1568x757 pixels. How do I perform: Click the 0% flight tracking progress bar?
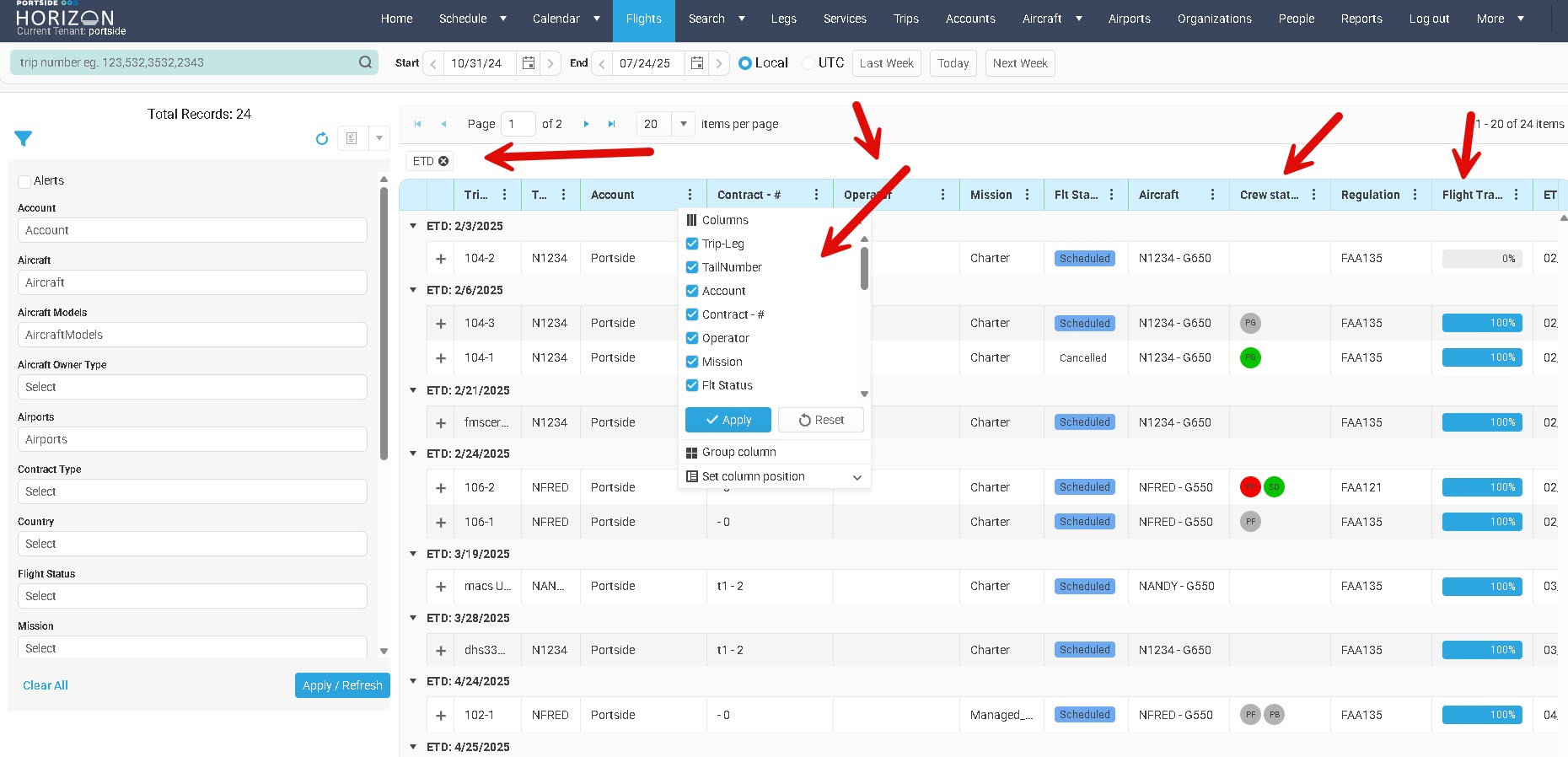(1482, 259)
